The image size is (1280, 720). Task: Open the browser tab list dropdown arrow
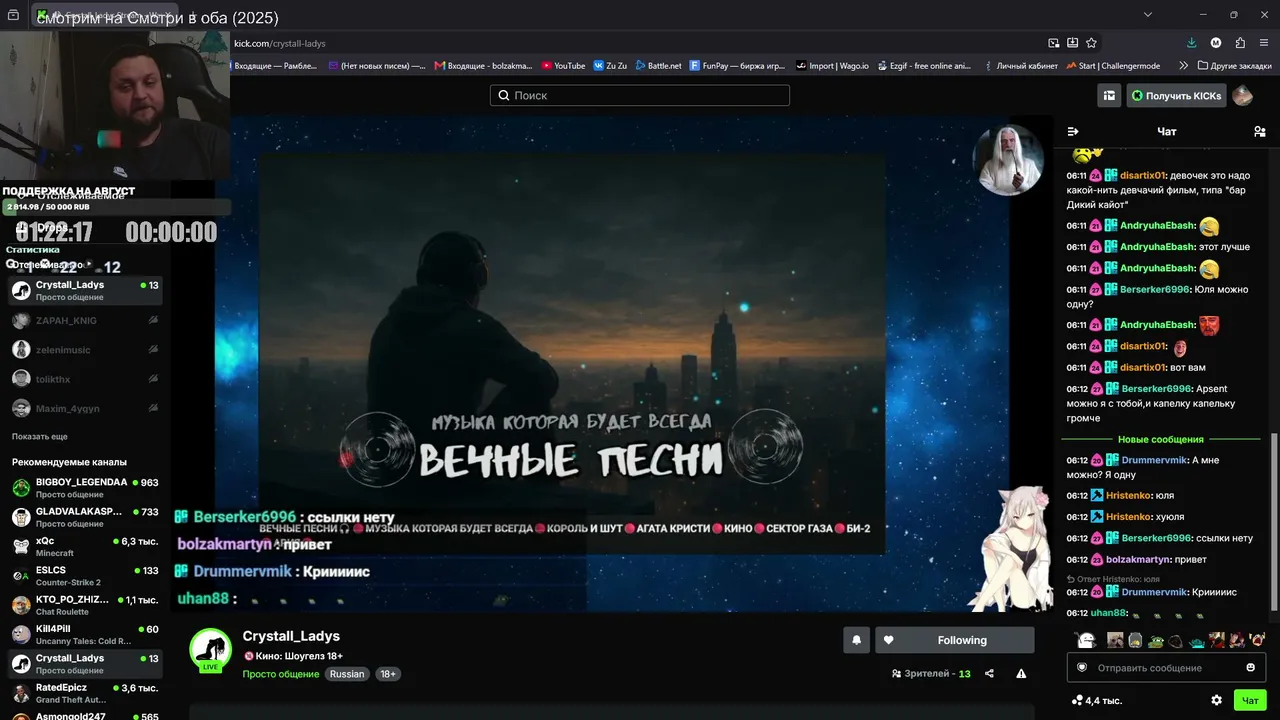[1148, 14]
